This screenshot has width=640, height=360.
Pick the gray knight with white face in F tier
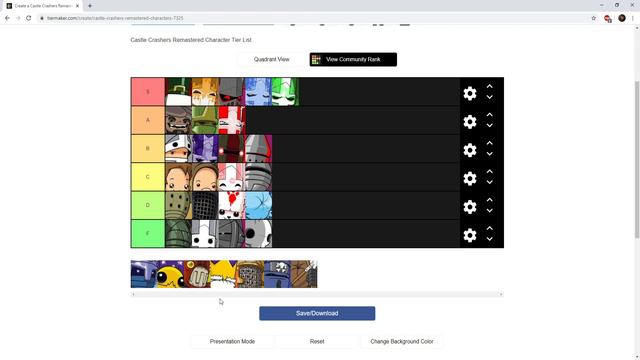click(205, 233)
